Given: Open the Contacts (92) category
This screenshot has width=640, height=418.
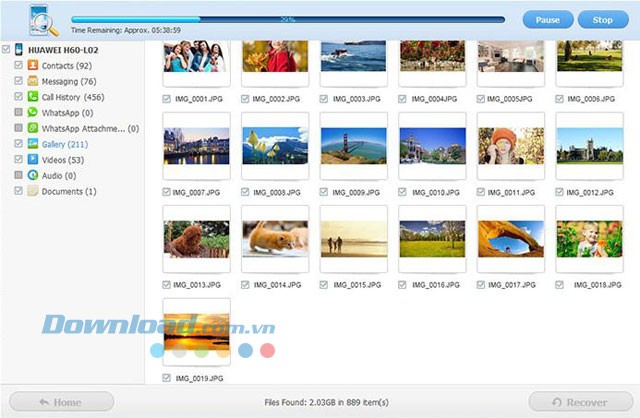Looking at the screenshot, I should [67, 66].
